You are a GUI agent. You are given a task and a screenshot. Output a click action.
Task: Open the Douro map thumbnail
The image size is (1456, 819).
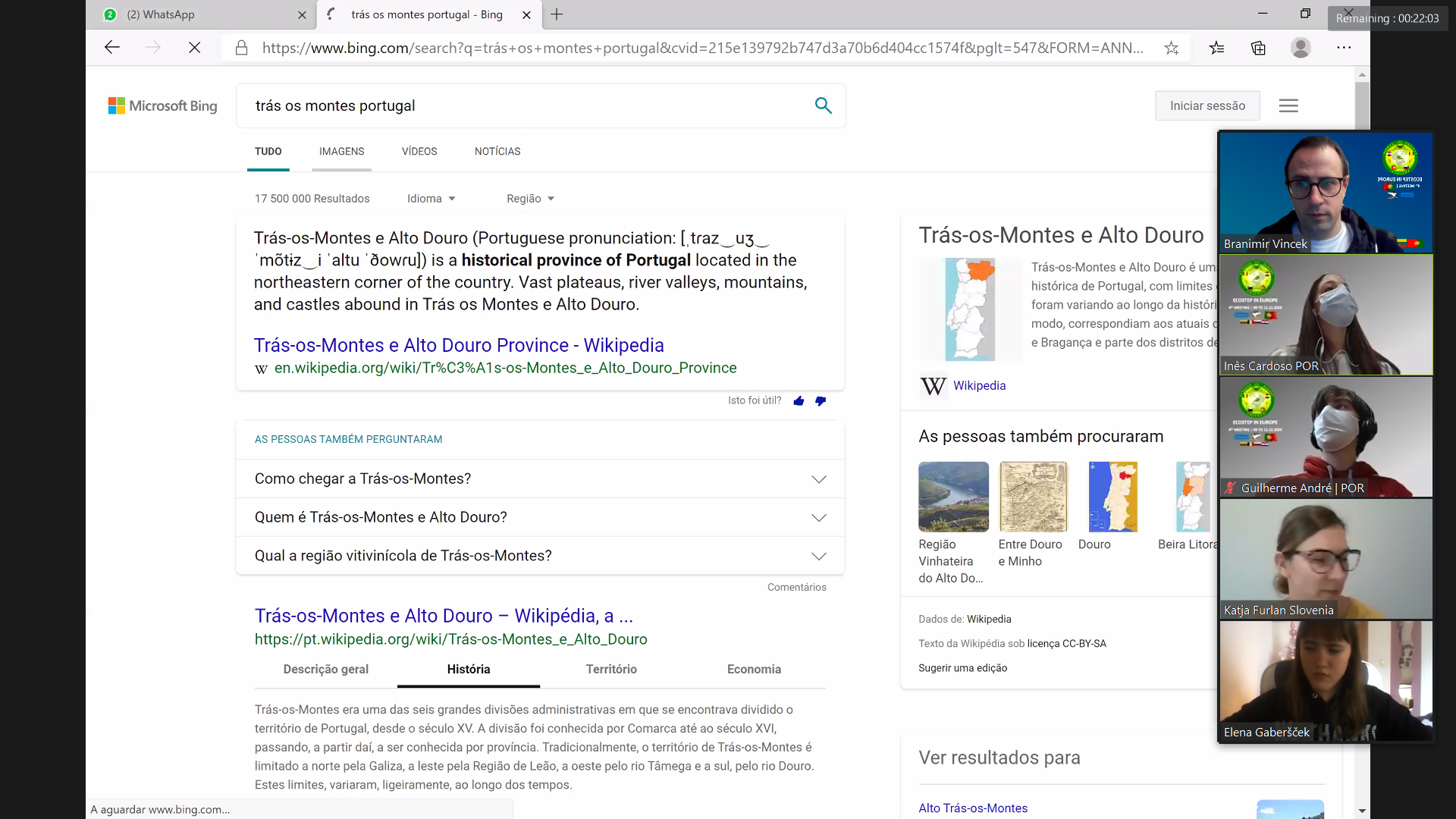[1112, 497]
